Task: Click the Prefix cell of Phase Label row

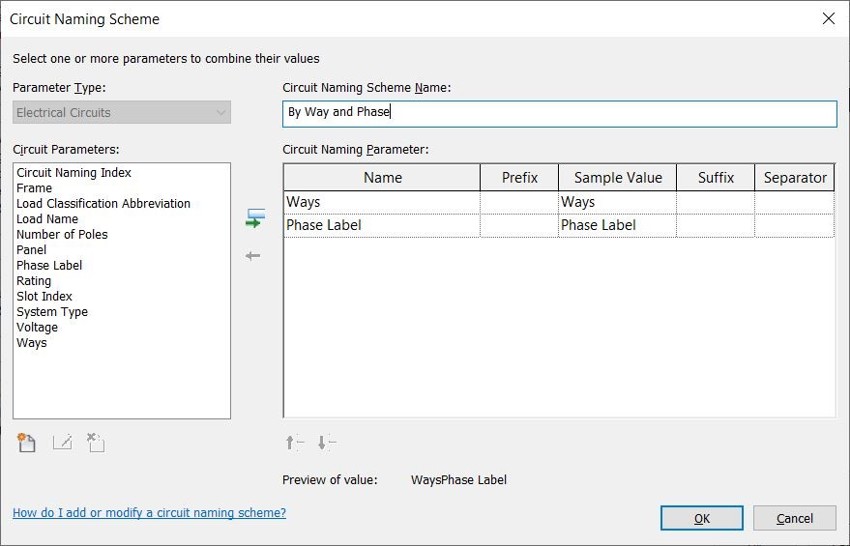Action: click(519, 225)
